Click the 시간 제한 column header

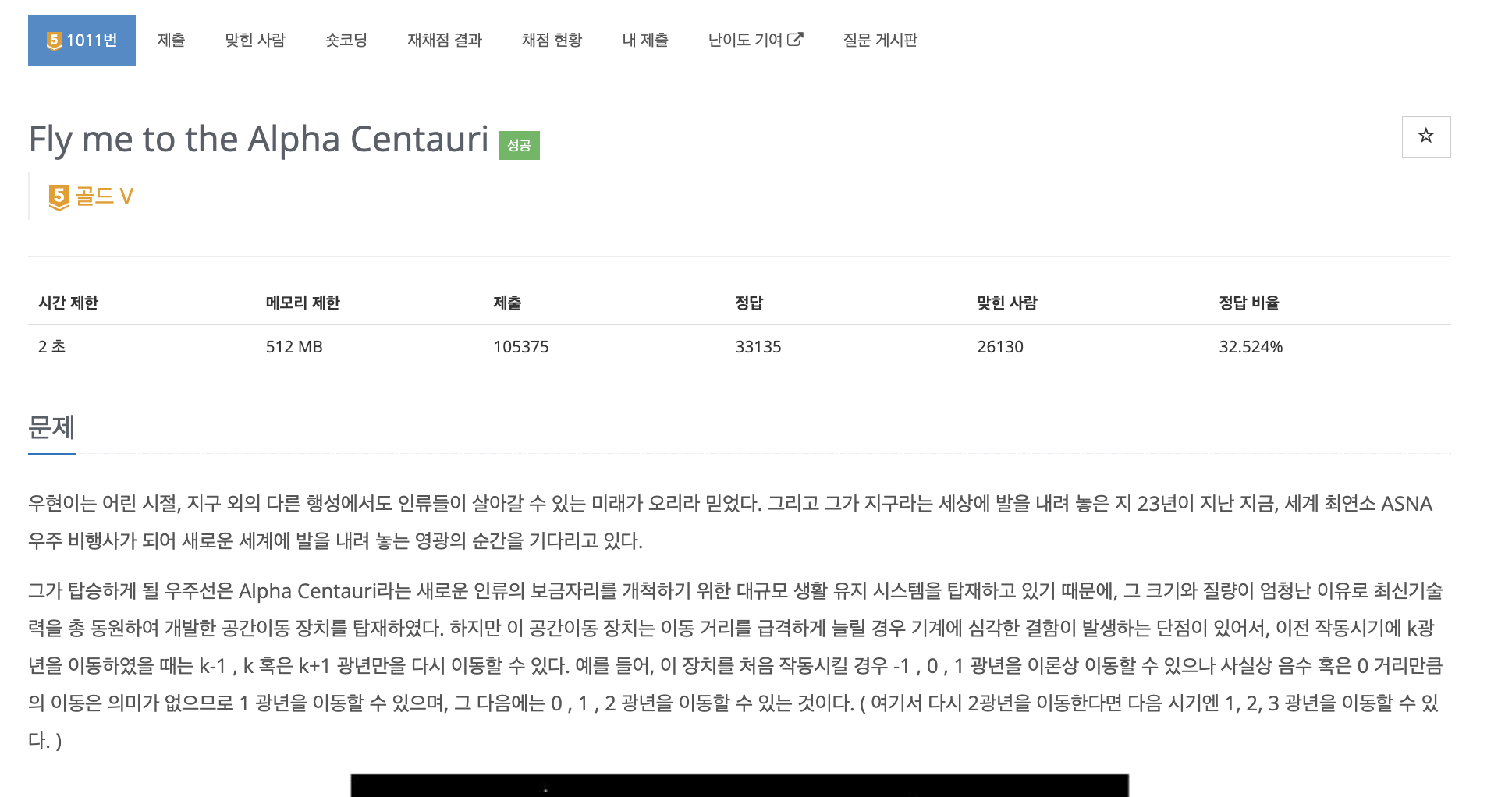[69, 303]
